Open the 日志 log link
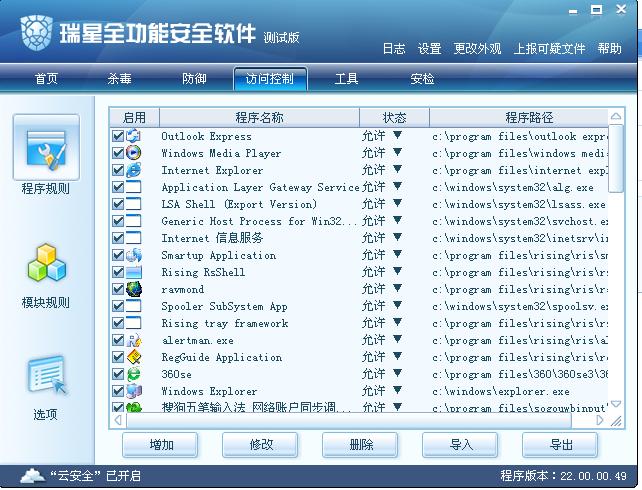 pyautogui.click(x=394, y=49)
